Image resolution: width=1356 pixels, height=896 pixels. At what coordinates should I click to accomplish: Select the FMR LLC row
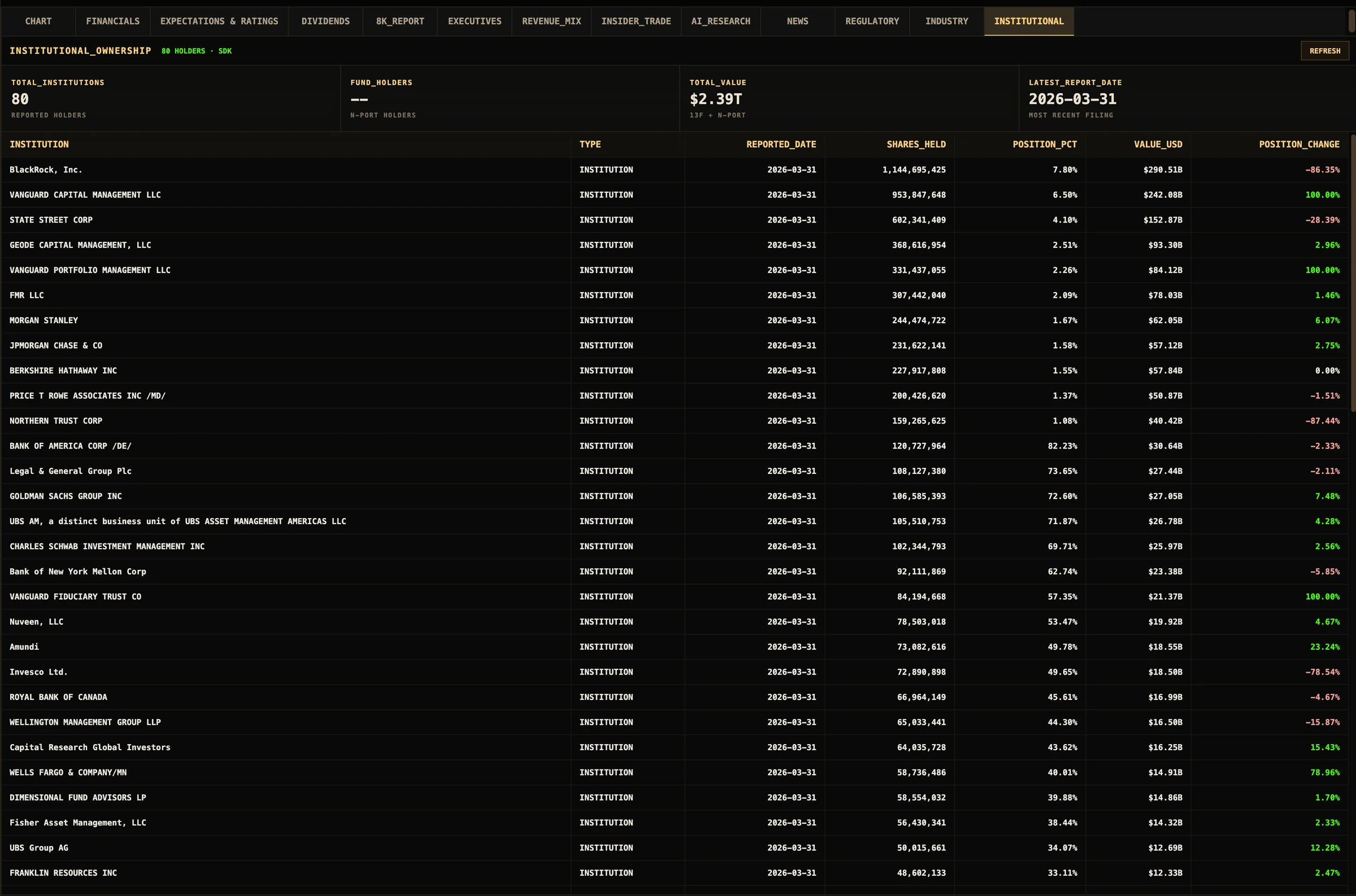click(x=675, y=295)
